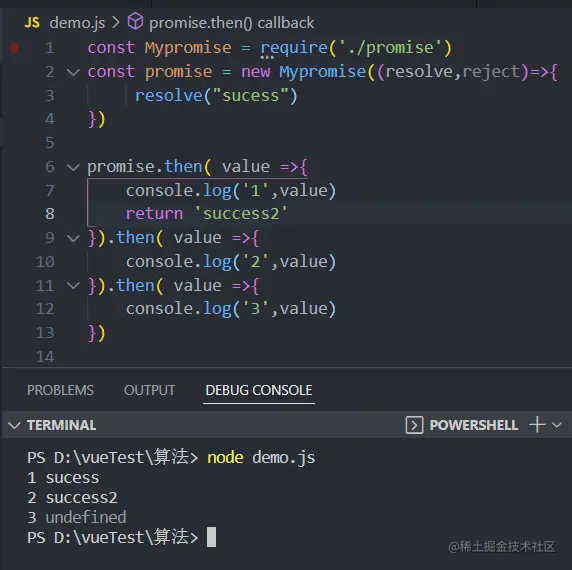Click the cube symbol icon in breadcrumb

[135, 22]
